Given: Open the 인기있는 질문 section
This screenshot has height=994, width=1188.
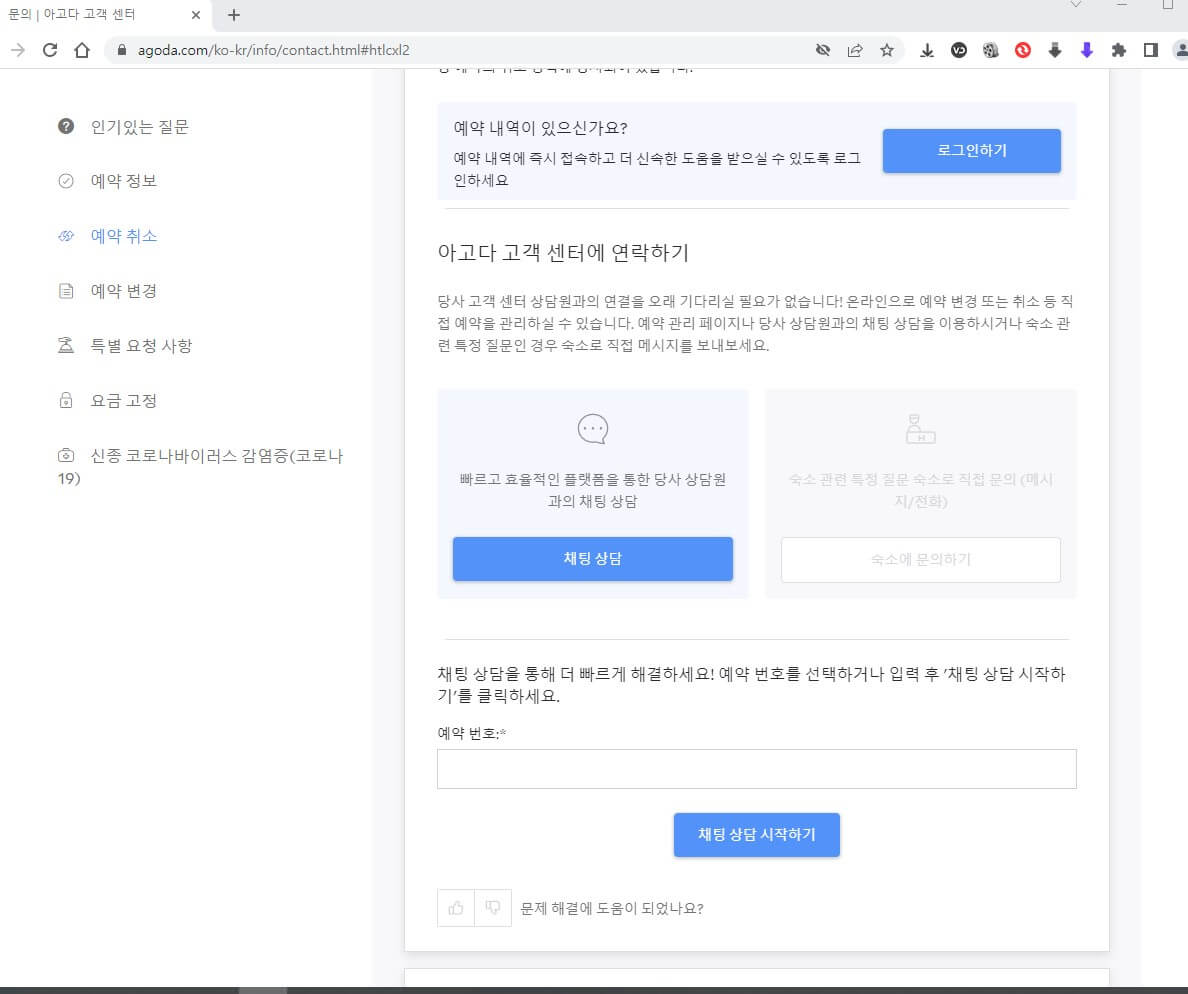Looking at the screenshot, I should click(139, 127).
